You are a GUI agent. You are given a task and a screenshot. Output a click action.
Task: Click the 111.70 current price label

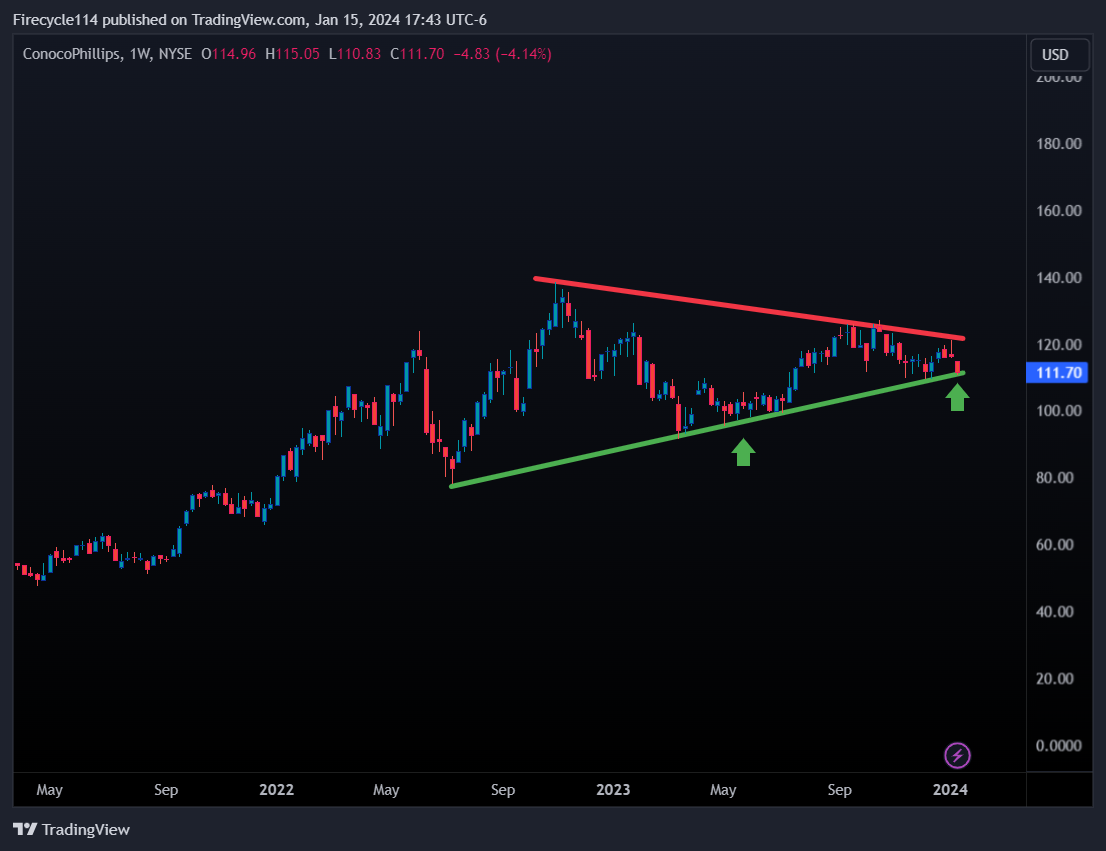pos(1057,373)
